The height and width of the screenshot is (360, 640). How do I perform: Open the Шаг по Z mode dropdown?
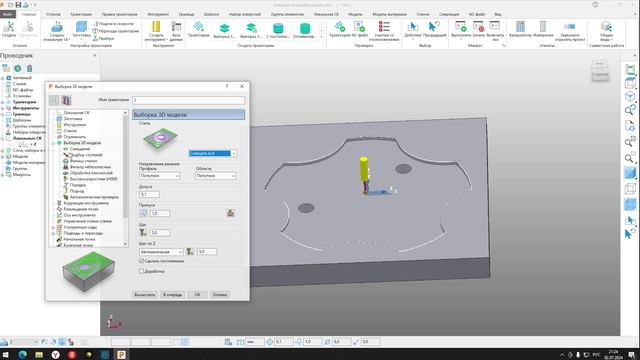(161, 252)
